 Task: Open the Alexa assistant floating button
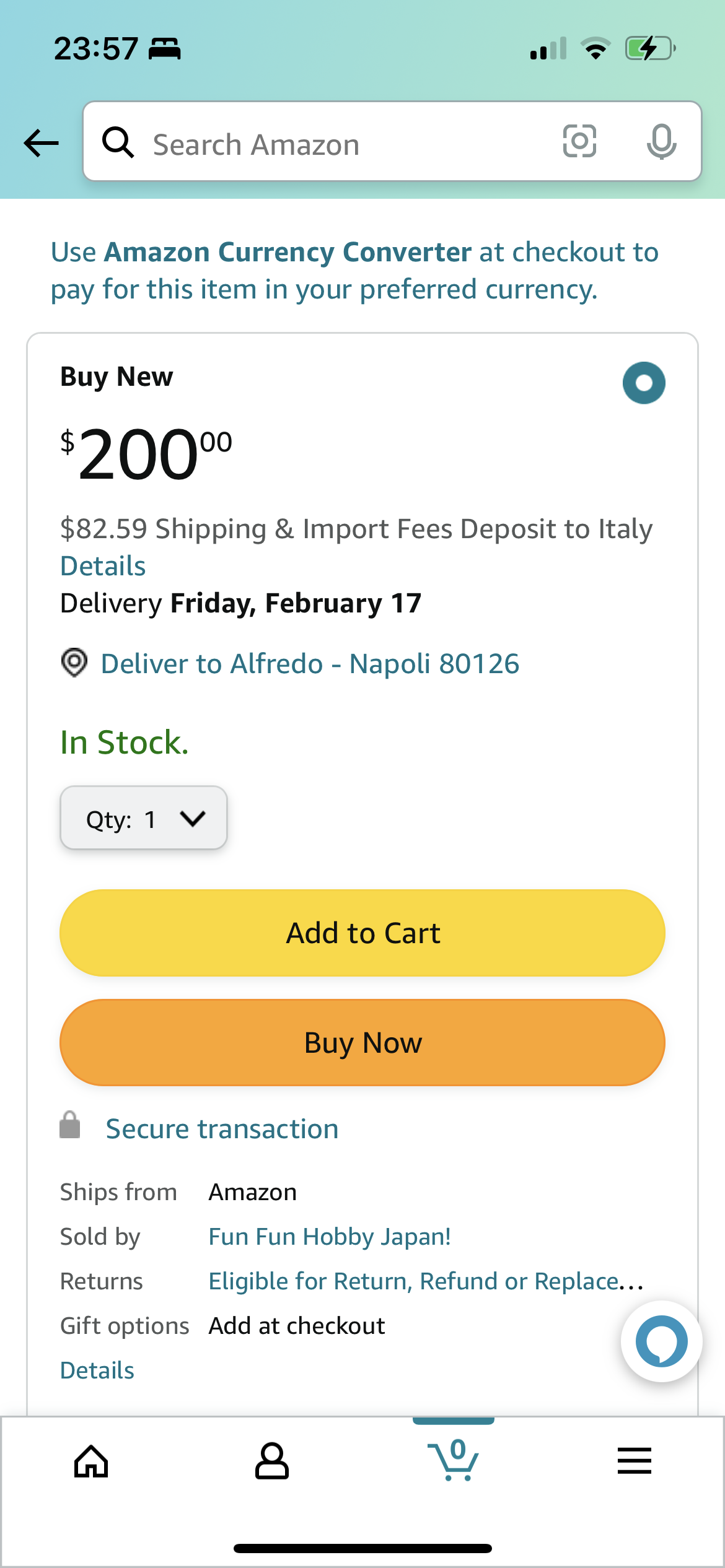pyautogui.click(x=661, y=1341)
